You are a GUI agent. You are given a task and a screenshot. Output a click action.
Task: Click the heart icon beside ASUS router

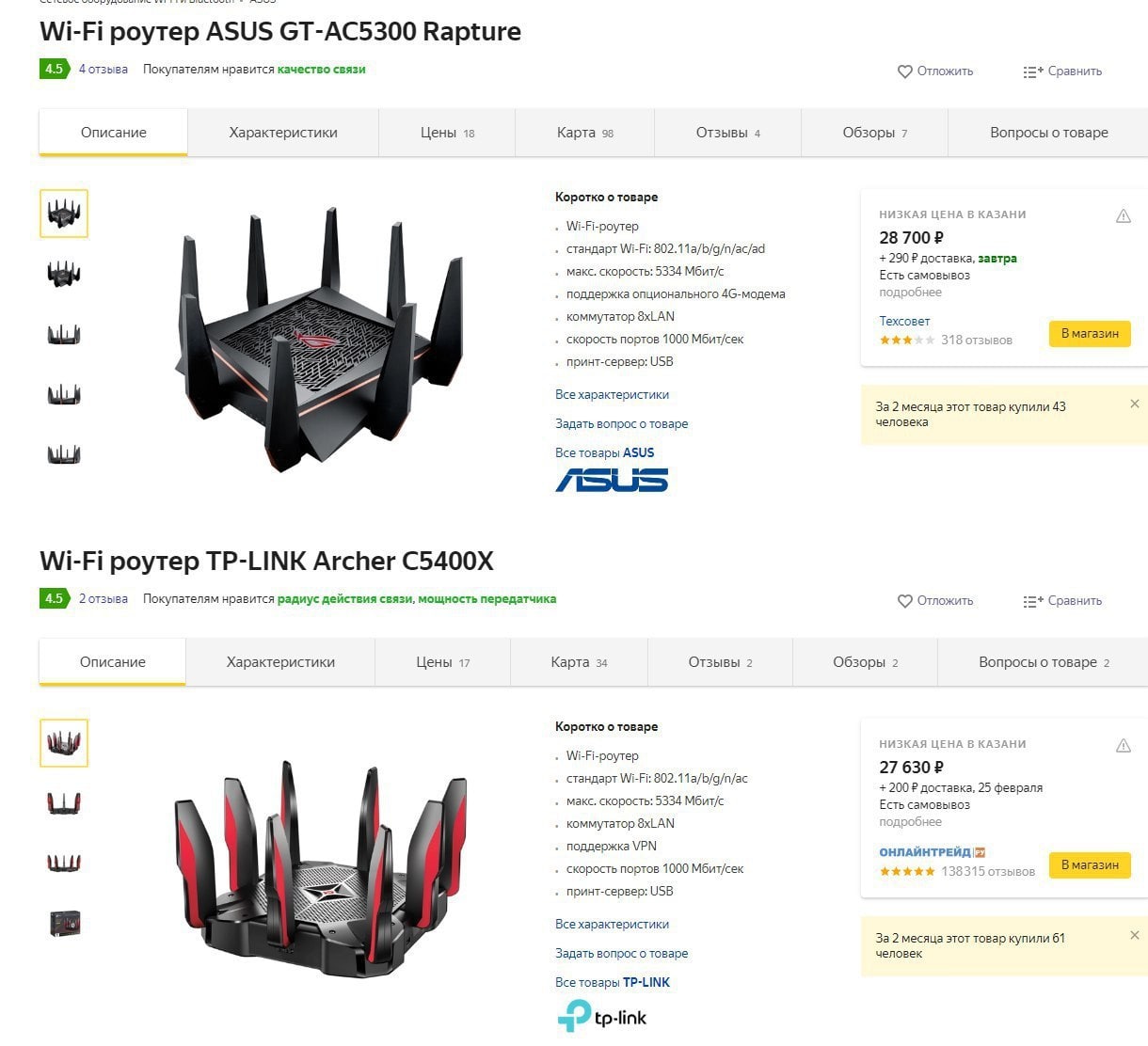(x=904, y=71)
